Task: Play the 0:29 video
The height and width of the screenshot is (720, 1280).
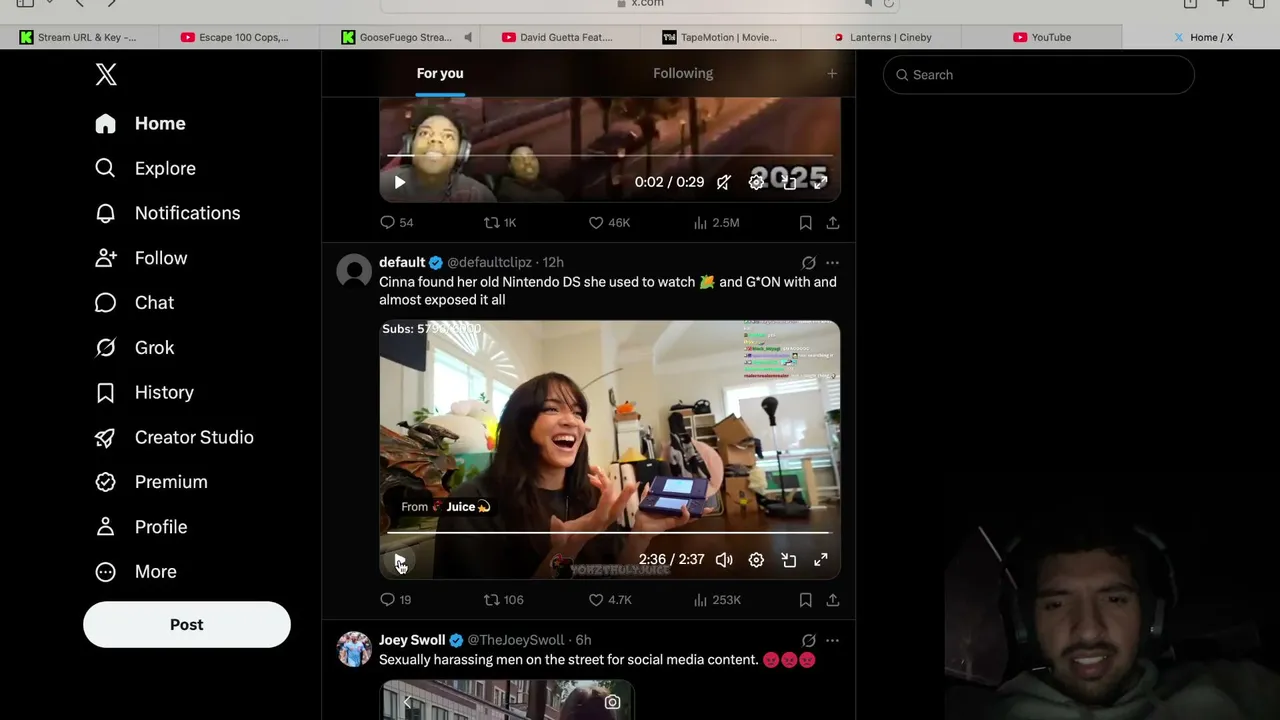Action: point(400,182)
